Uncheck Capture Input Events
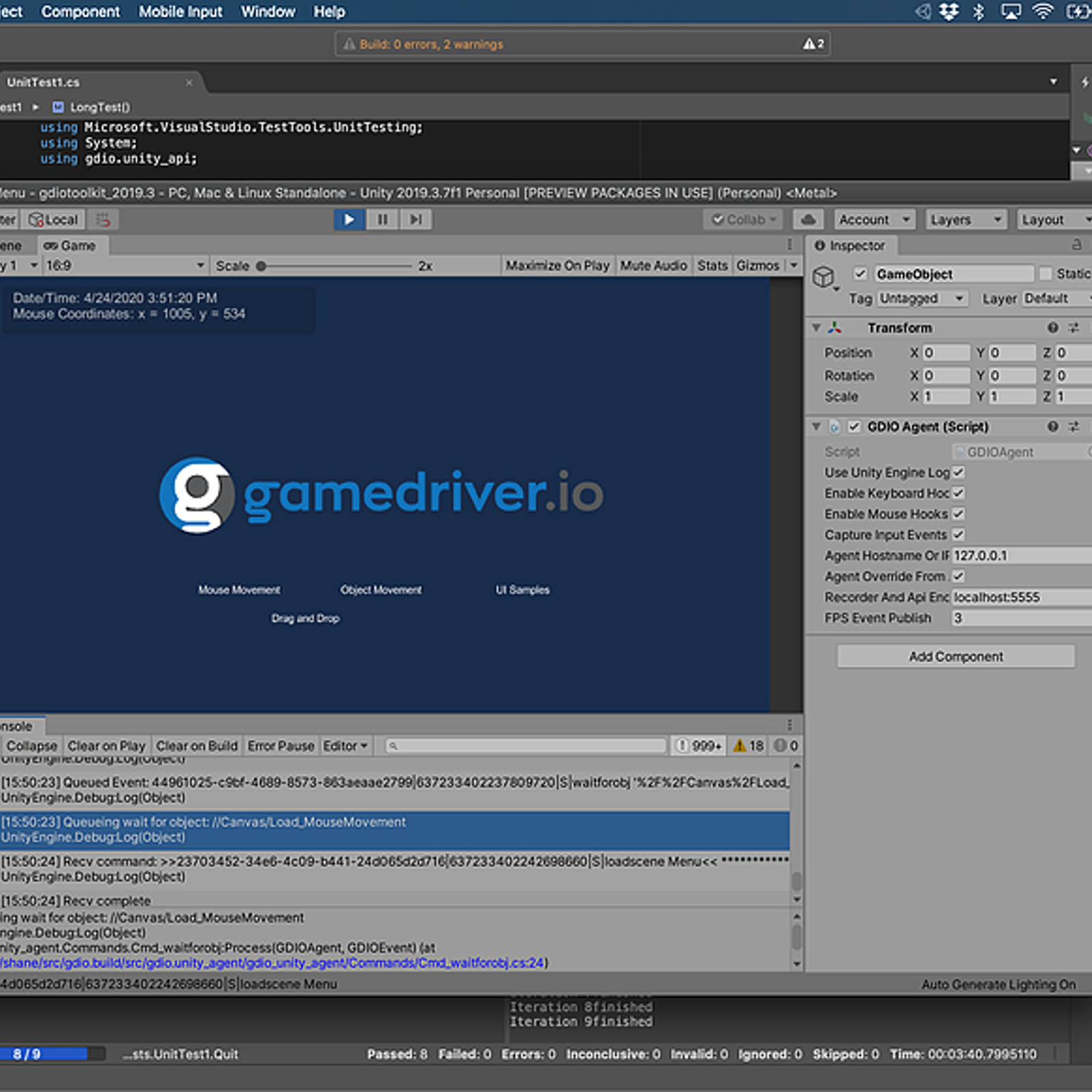 958,535
